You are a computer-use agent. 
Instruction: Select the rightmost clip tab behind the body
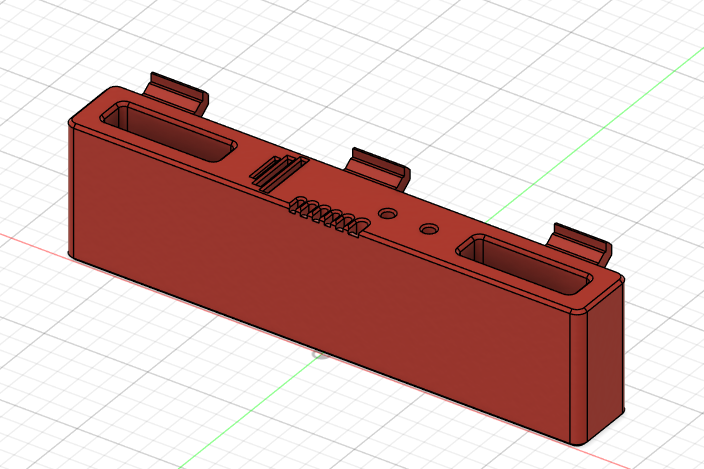[x=579, y=245]
